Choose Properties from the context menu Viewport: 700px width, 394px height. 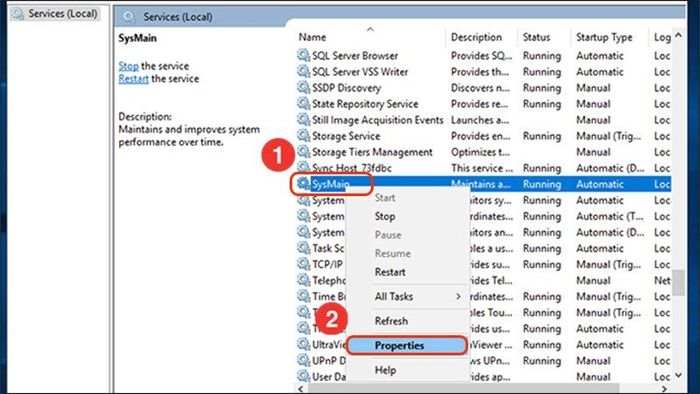tap(399, 345)
